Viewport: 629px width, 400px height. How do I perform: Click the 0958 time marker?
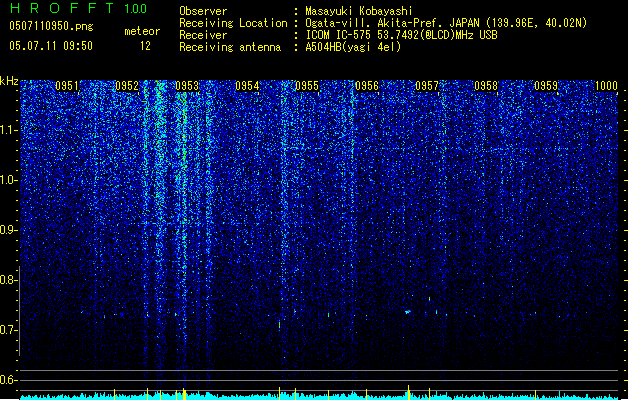(486, 85)
